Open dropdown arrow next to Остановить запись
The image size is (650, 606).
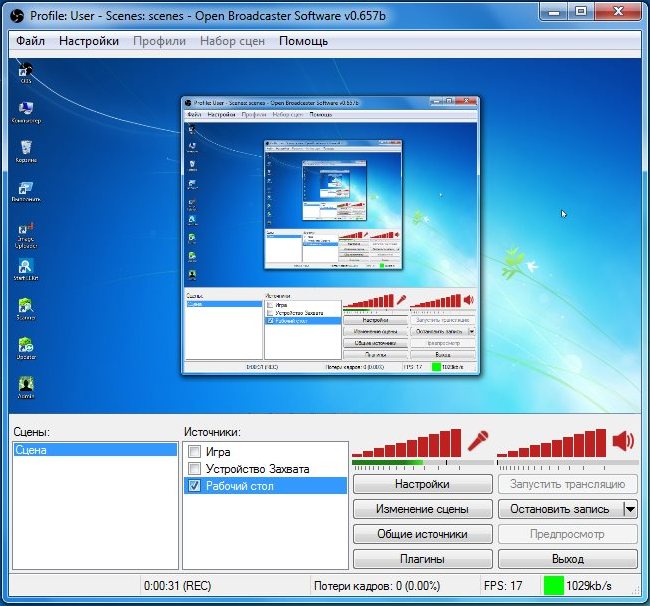point(630,509)
